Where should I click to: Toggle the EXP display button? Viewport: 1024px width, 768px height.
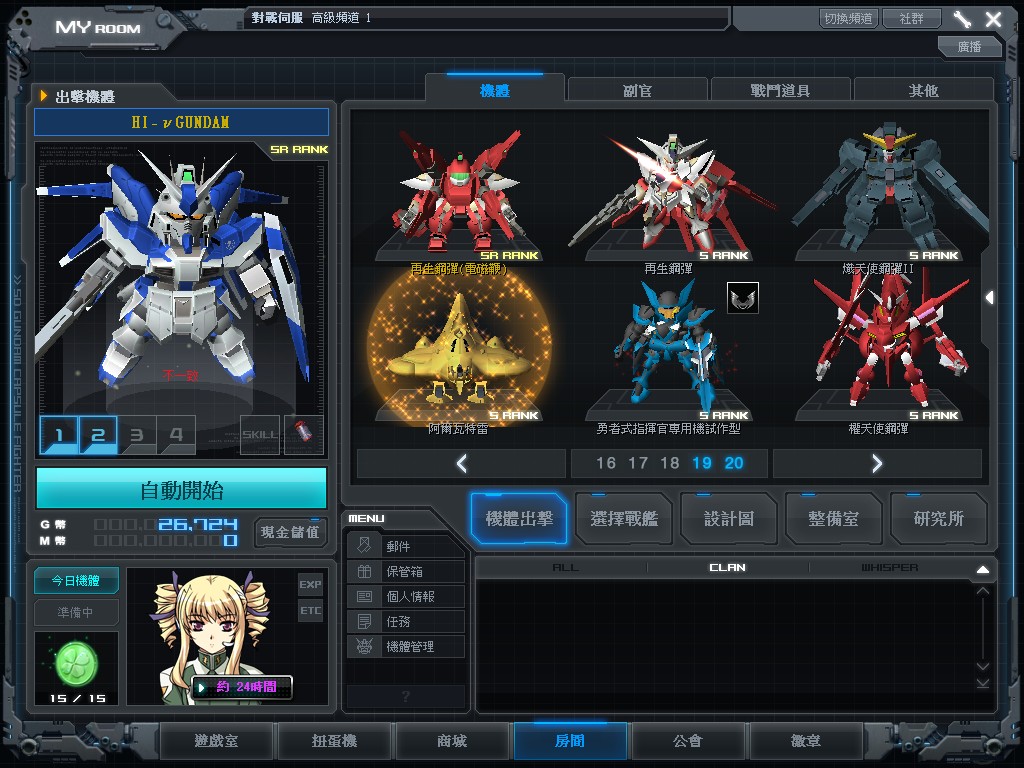click(x=310, y=584)
